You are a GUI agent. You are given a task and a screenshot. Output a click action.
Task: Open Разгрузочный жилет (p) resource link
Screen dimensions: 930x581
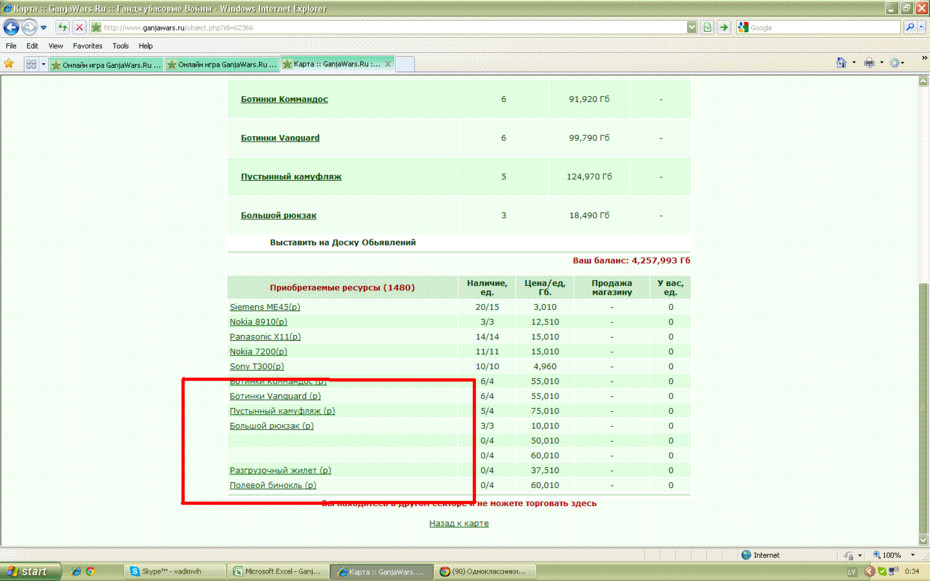coord(281,470)
